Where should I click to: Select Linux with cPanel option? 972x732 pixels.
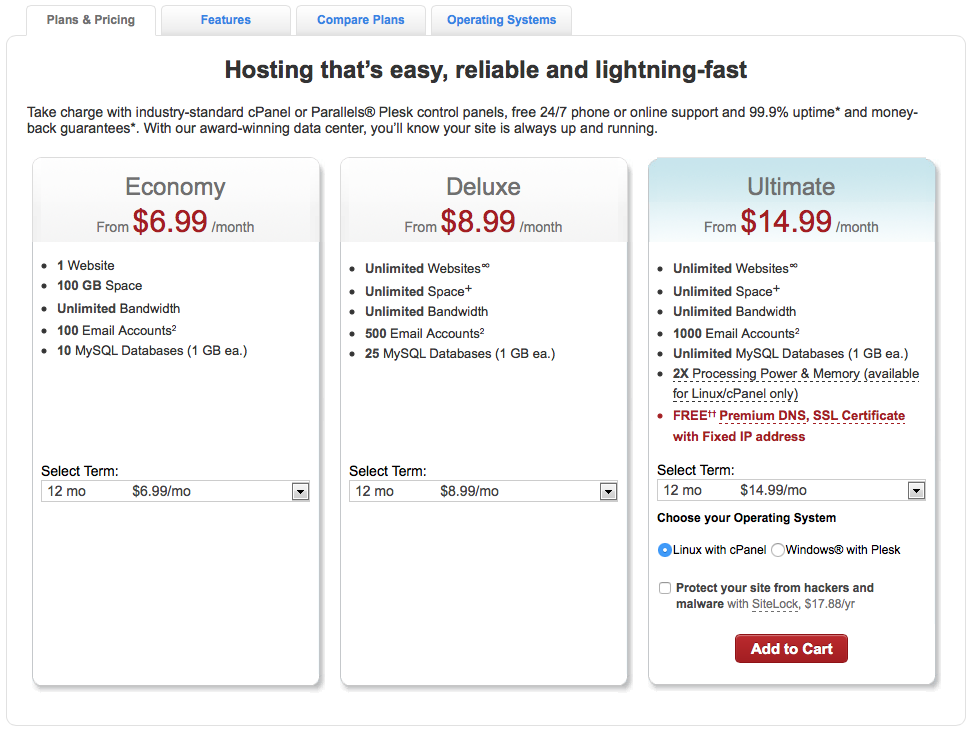[x=666, y=550]
